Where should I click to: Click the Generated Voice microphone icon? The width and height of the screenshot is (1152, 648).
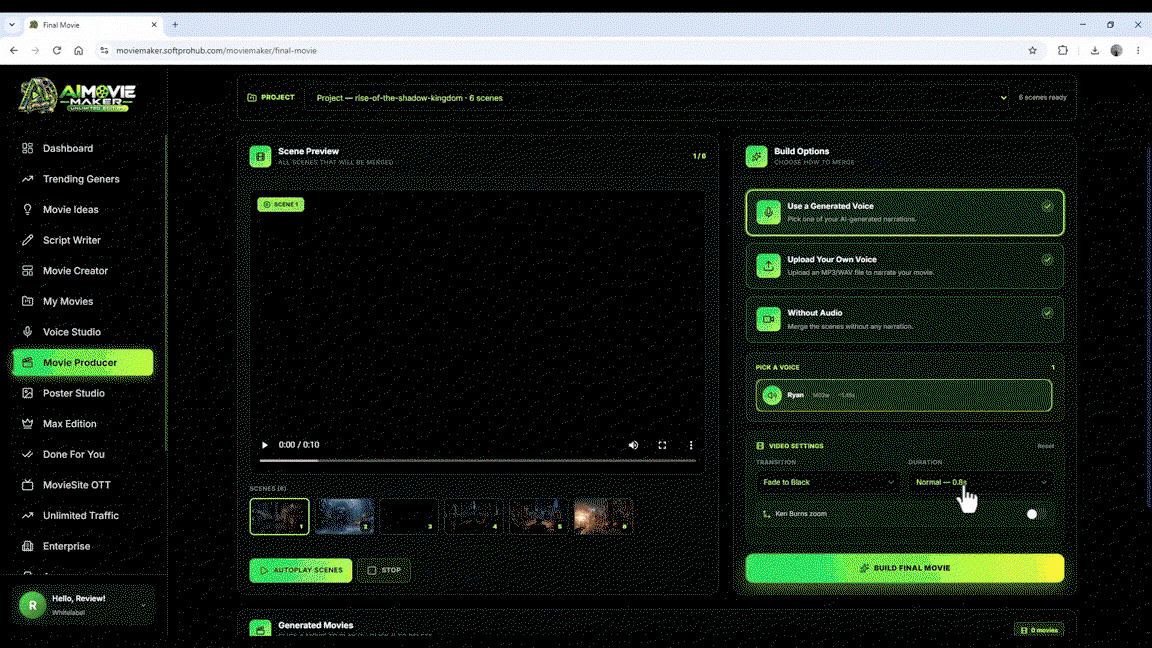[768, 212]
